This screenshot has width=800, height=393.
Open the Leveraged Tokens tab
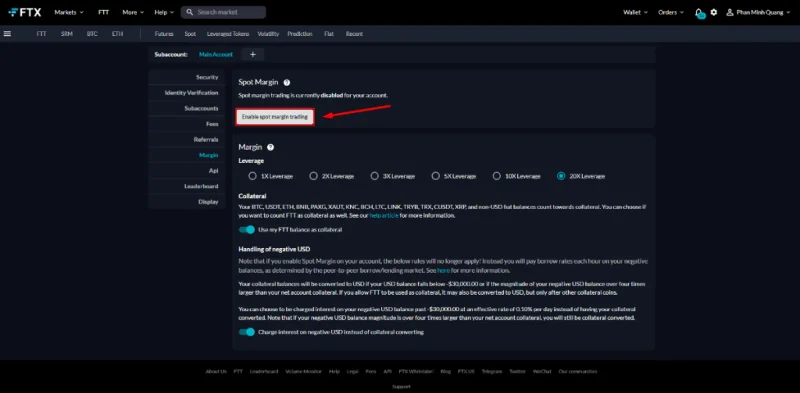pos(228,34)
